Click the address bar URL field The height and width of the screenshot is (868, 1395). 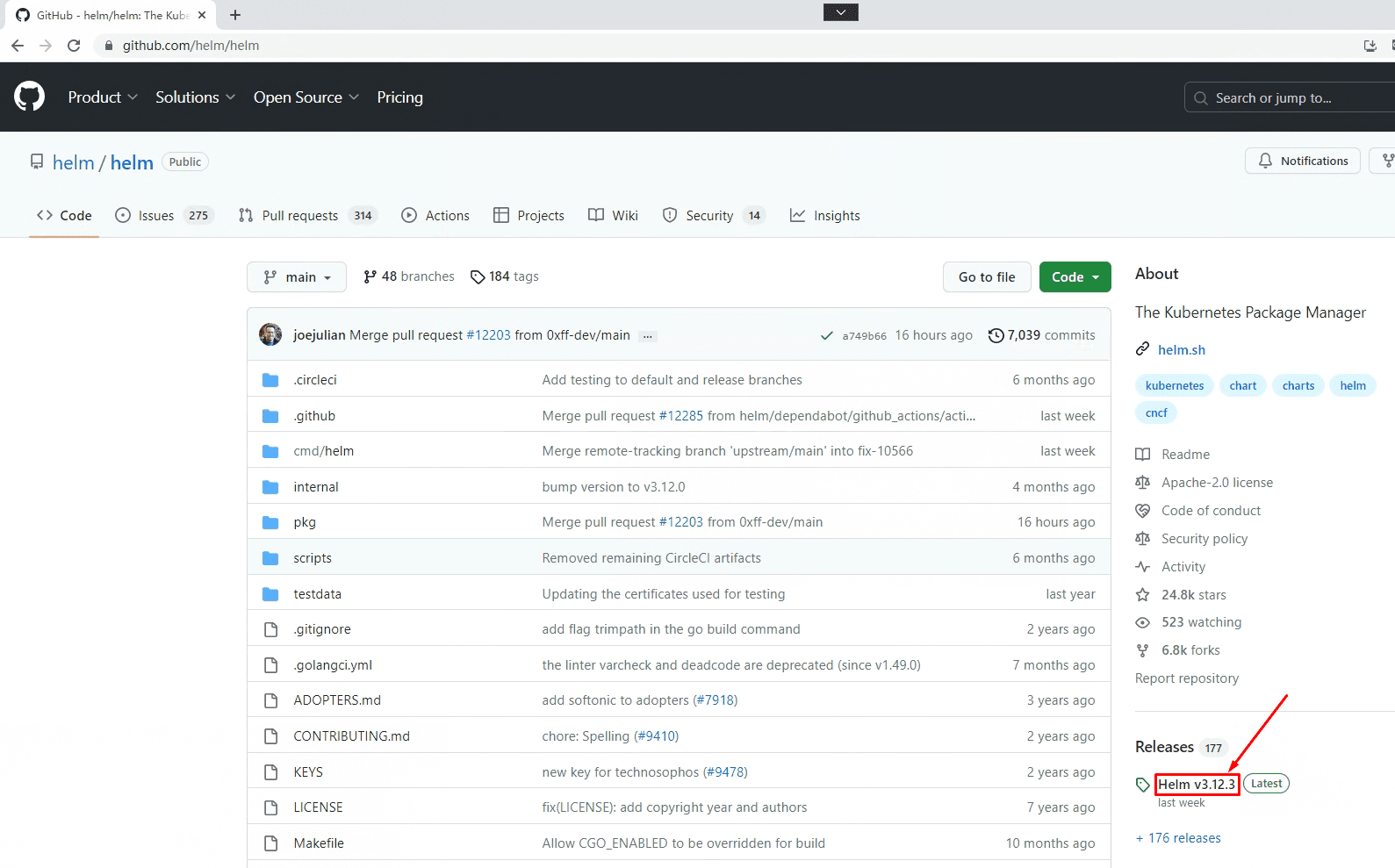coord(191,46)
